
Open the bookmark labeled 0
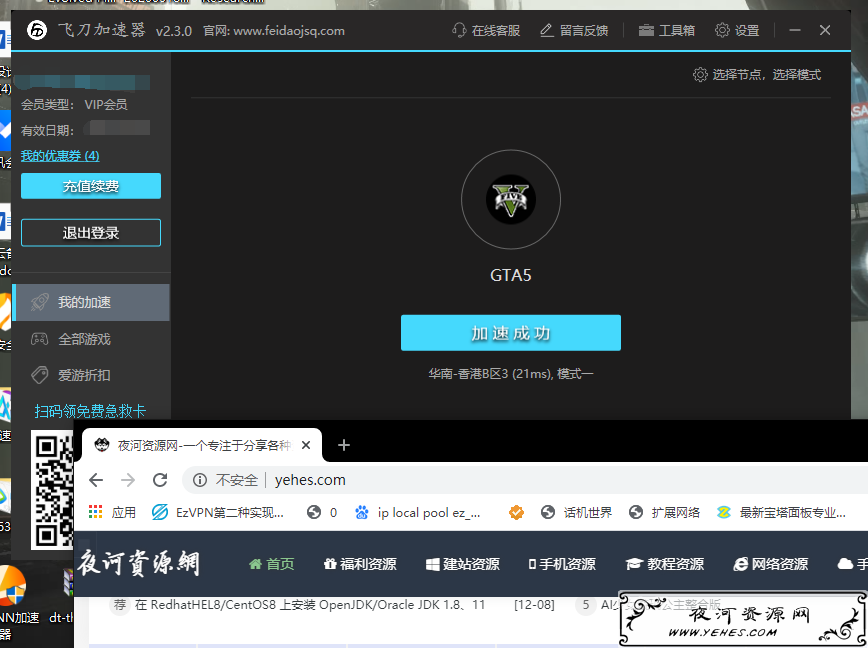click(322, 512)
